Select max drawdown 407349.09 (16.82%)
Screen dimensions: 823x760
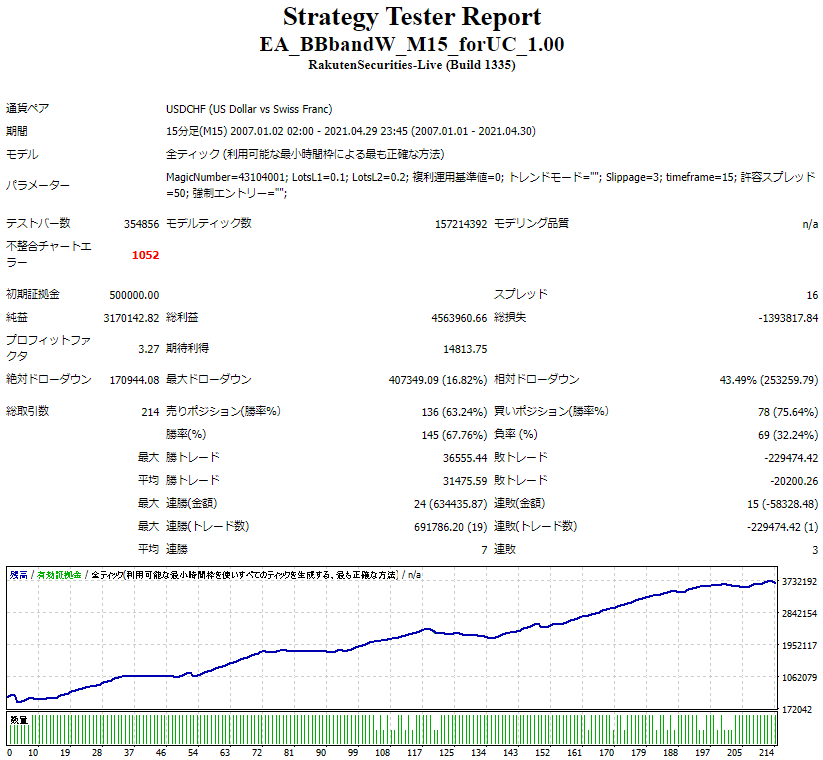(438, 380)
